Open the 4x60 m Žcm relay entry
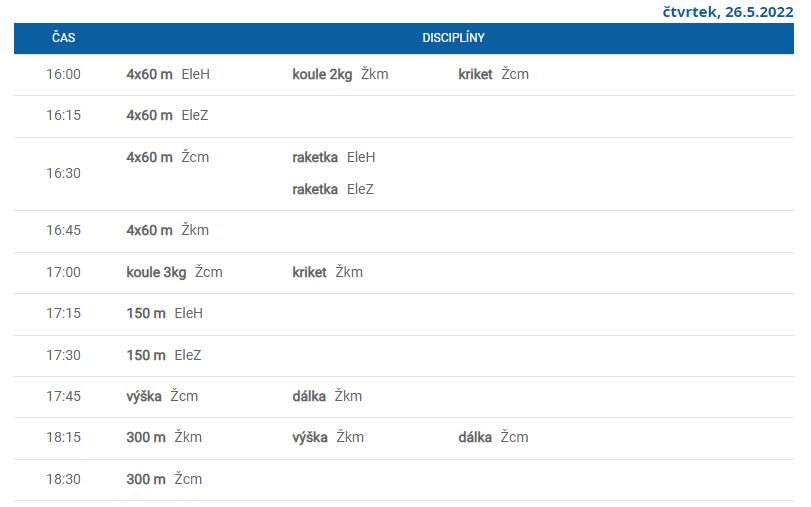811x507 pixels. (x=168, y=157)
